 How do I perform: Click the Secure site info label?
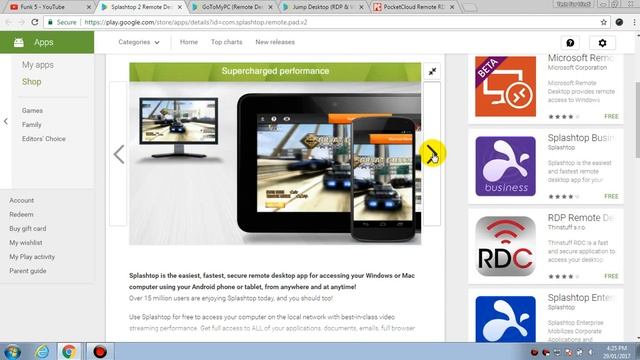pos(62,22)
